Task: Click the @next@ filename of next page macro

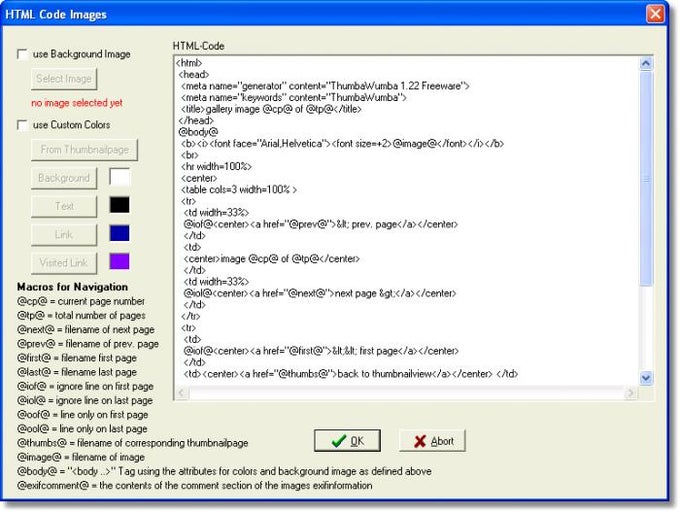Action: tap(86, 329)
